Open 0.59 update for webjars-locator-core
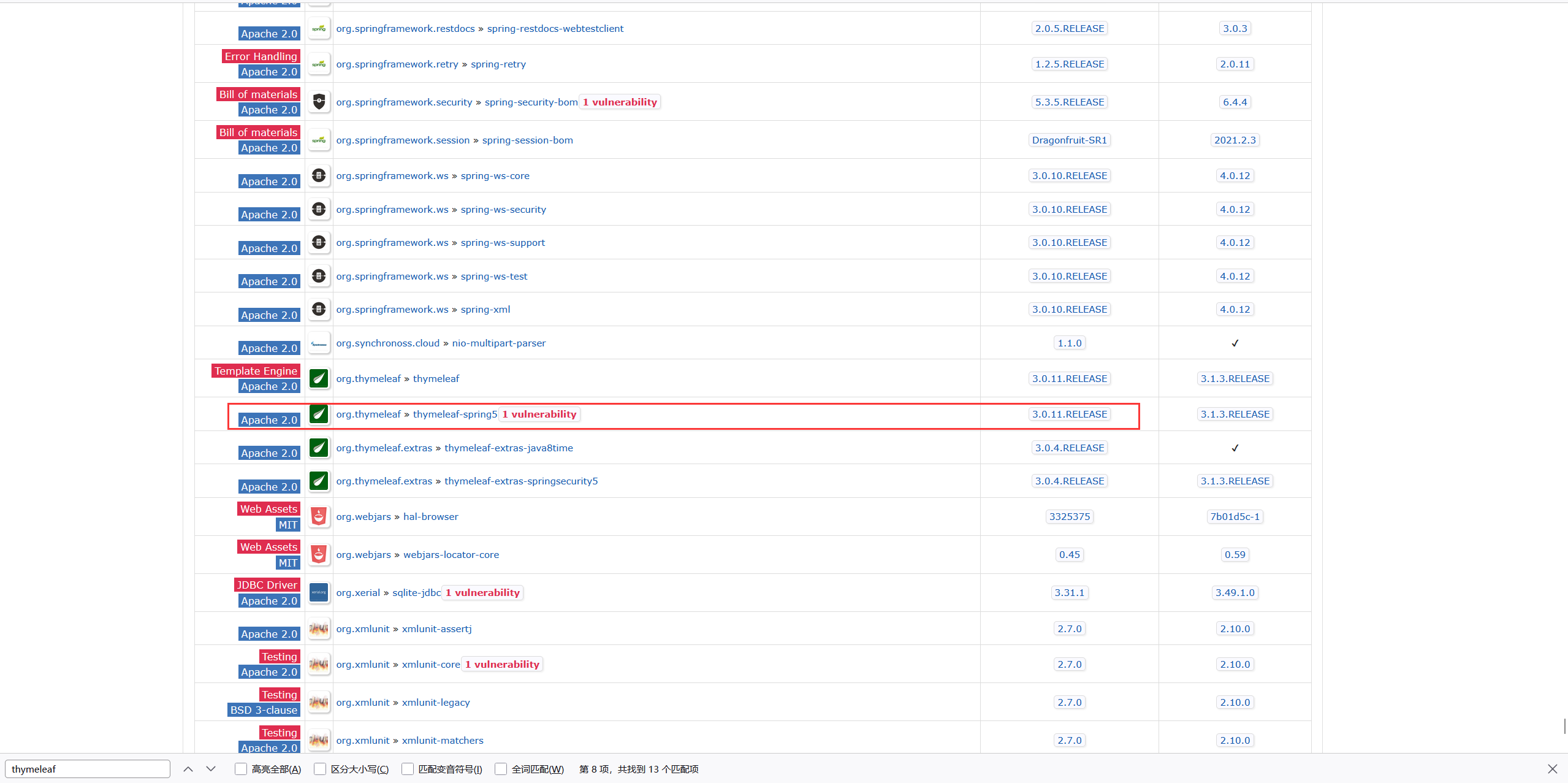Image resolution: width=1568 pixels, height=783 pixels. point(1235,555)
